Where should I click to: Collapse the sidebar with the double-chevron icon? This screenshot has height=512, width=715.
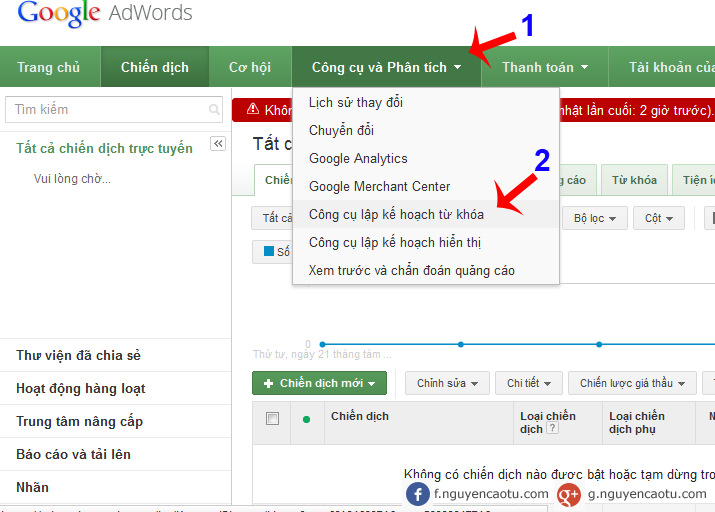click(x=218, y=144)
